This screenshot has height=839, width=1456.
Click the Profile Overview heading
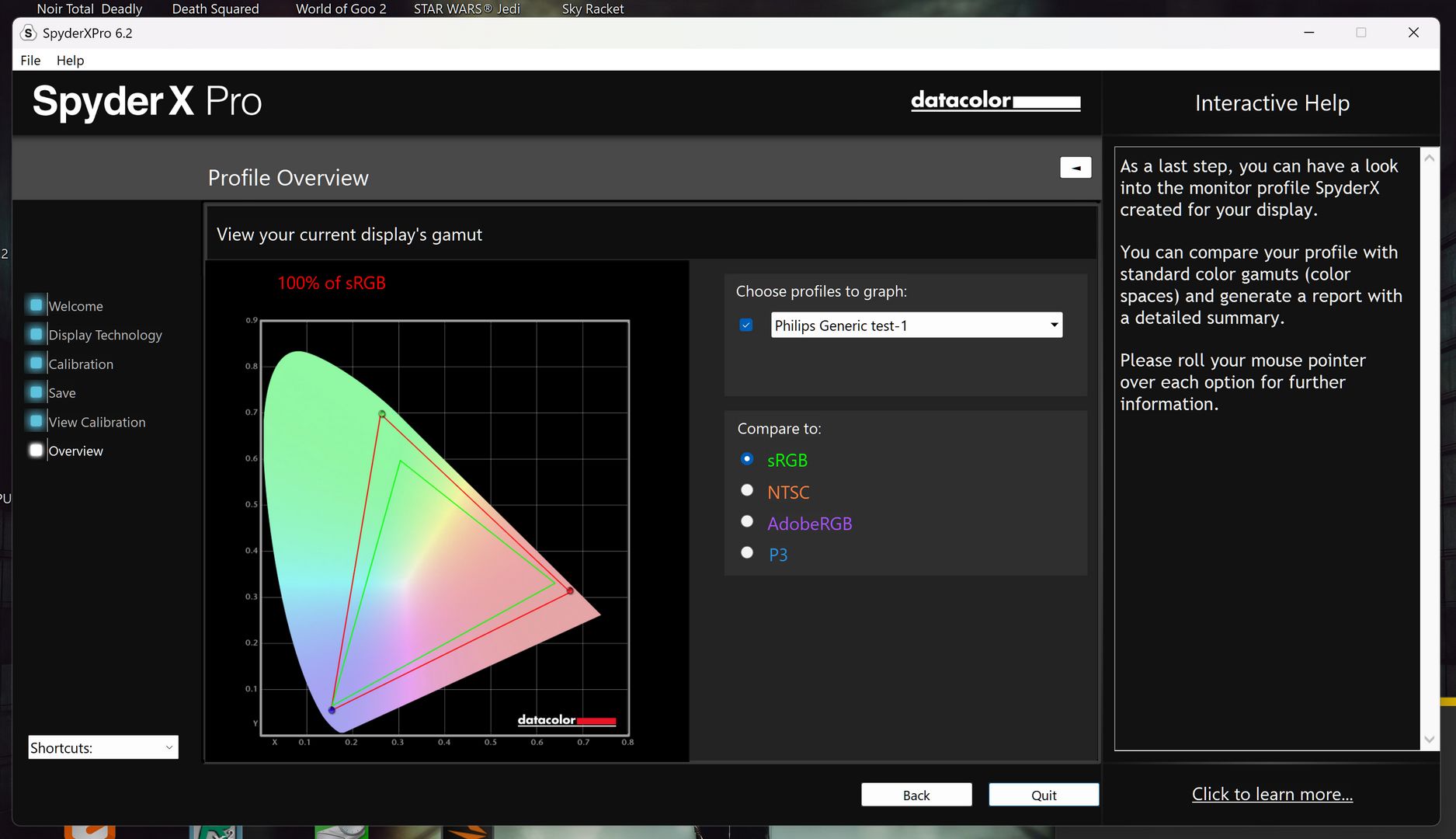[x=288, y=178]
